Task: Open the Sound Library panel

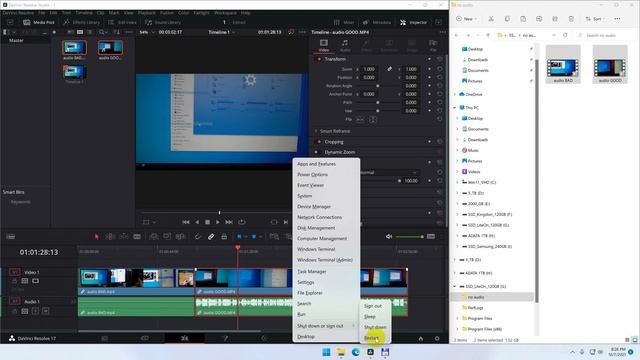Action: click(163, 22)
